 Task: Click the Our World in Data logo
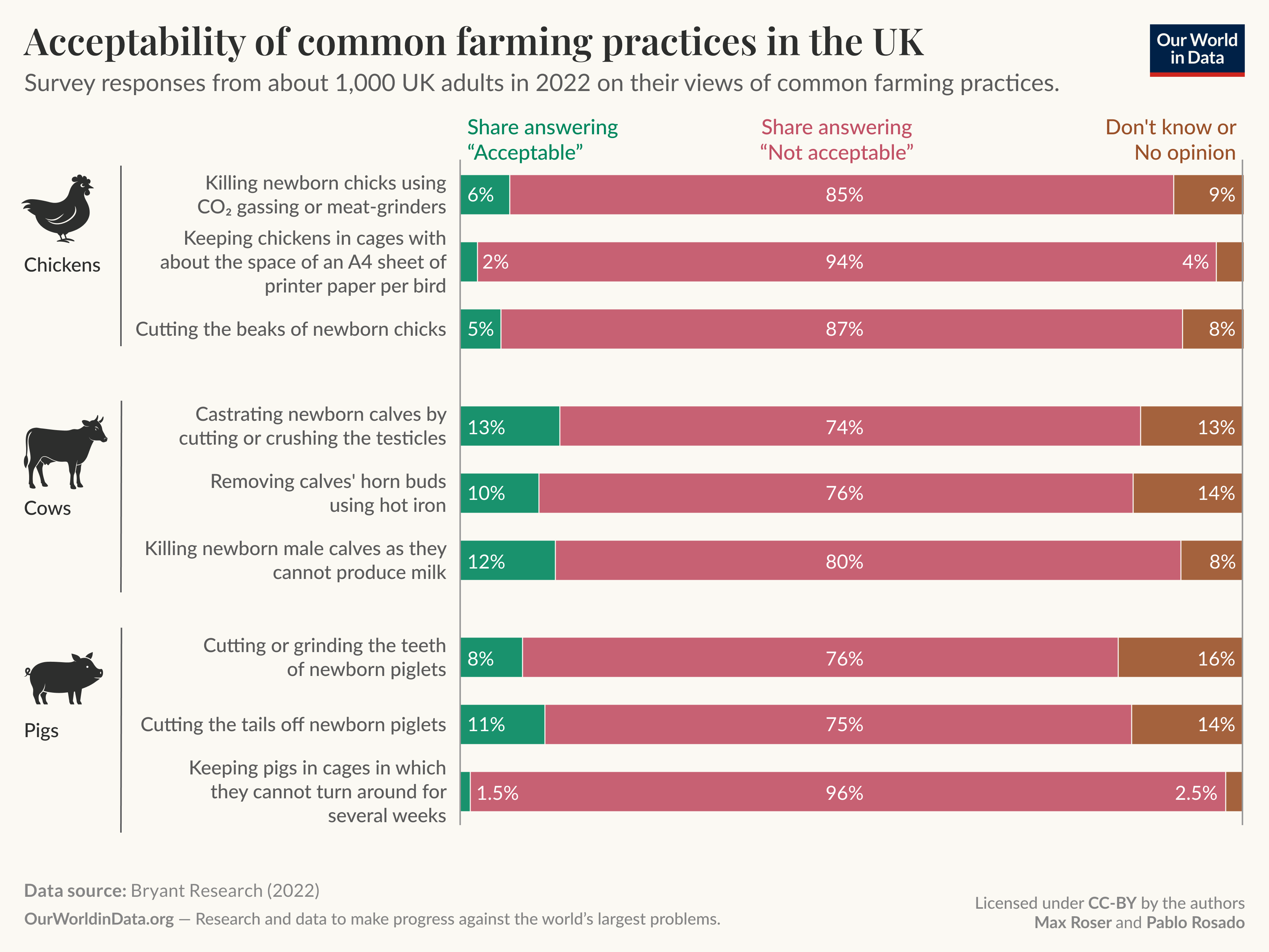coord(1197,50)
